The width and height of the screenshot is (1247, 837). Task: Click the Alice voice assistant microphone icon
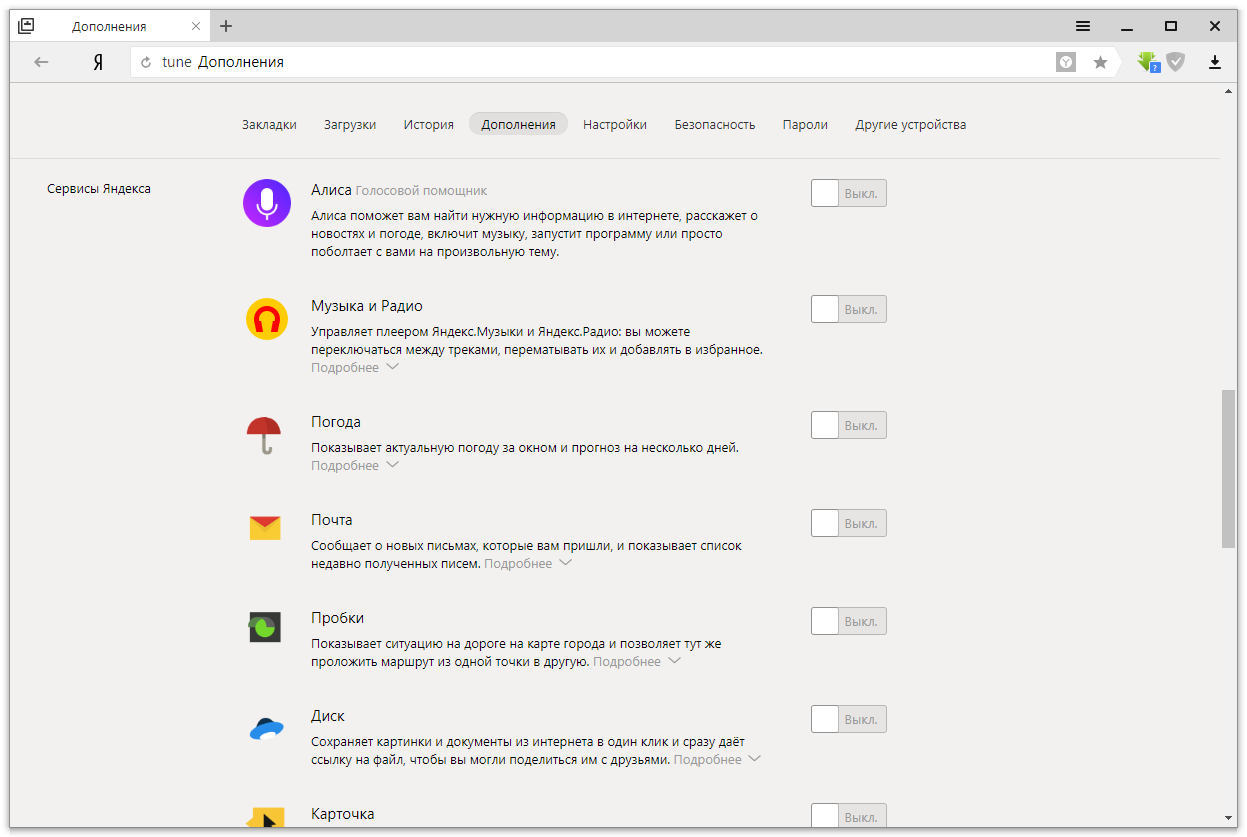266,204
